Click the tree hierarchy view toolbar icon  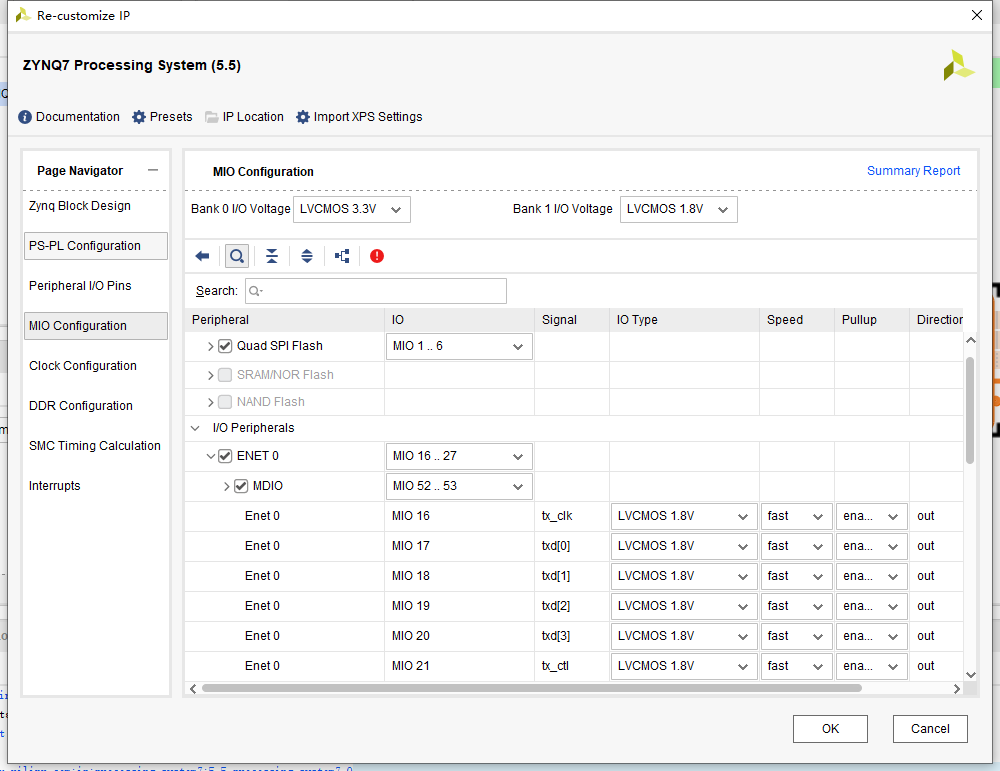[342, 256]
